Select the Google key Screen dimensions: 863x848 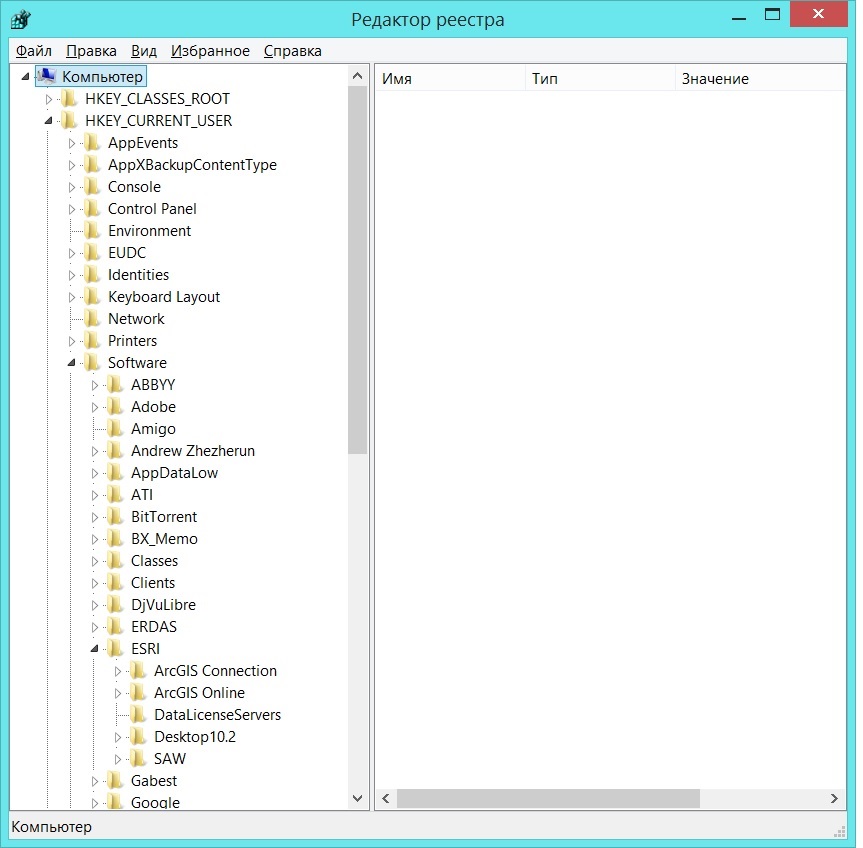(x=155, y=802)
